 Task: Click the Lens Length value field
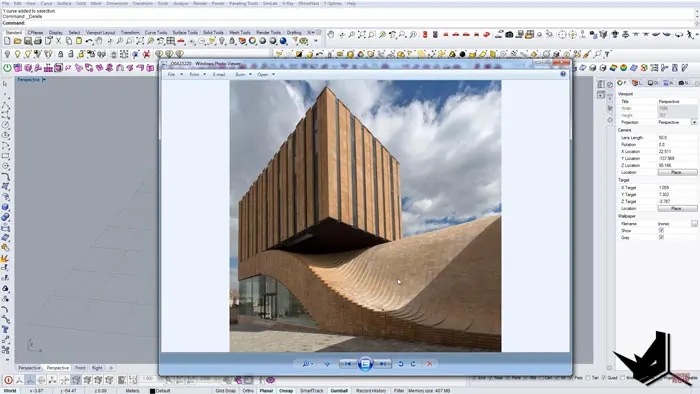click(x=677, y=137)
